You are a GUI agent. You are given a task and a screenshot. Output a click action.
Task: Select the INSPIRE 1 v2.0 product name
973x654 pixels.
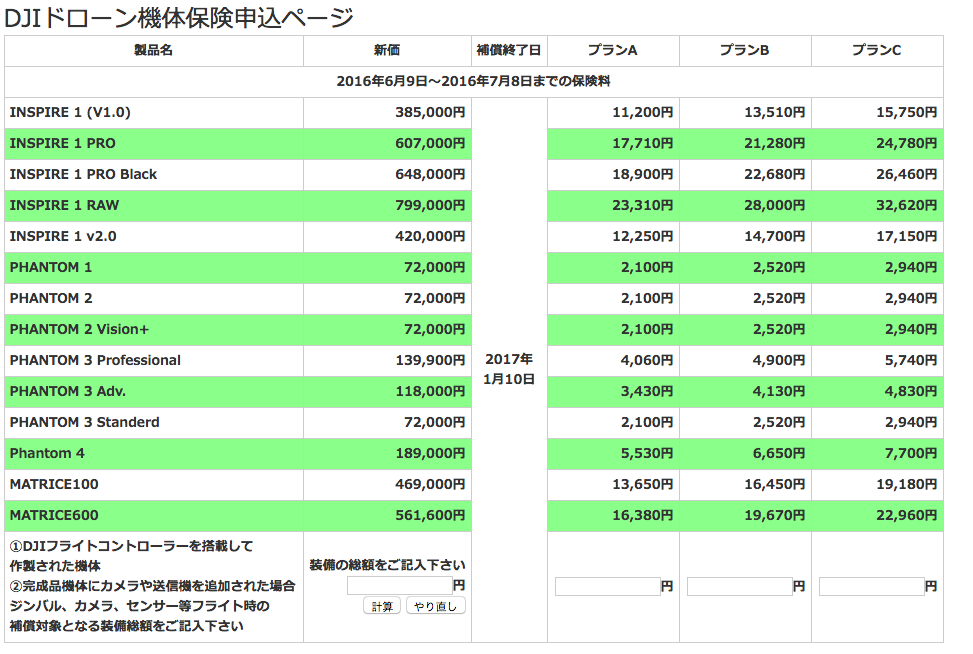pyautogui.click(x=63, y=236)
